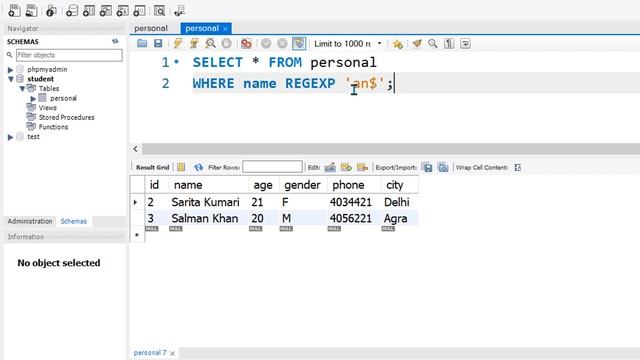Edit current row icon in result toolbar
This screenshot has width=640, height=360.
330,167
